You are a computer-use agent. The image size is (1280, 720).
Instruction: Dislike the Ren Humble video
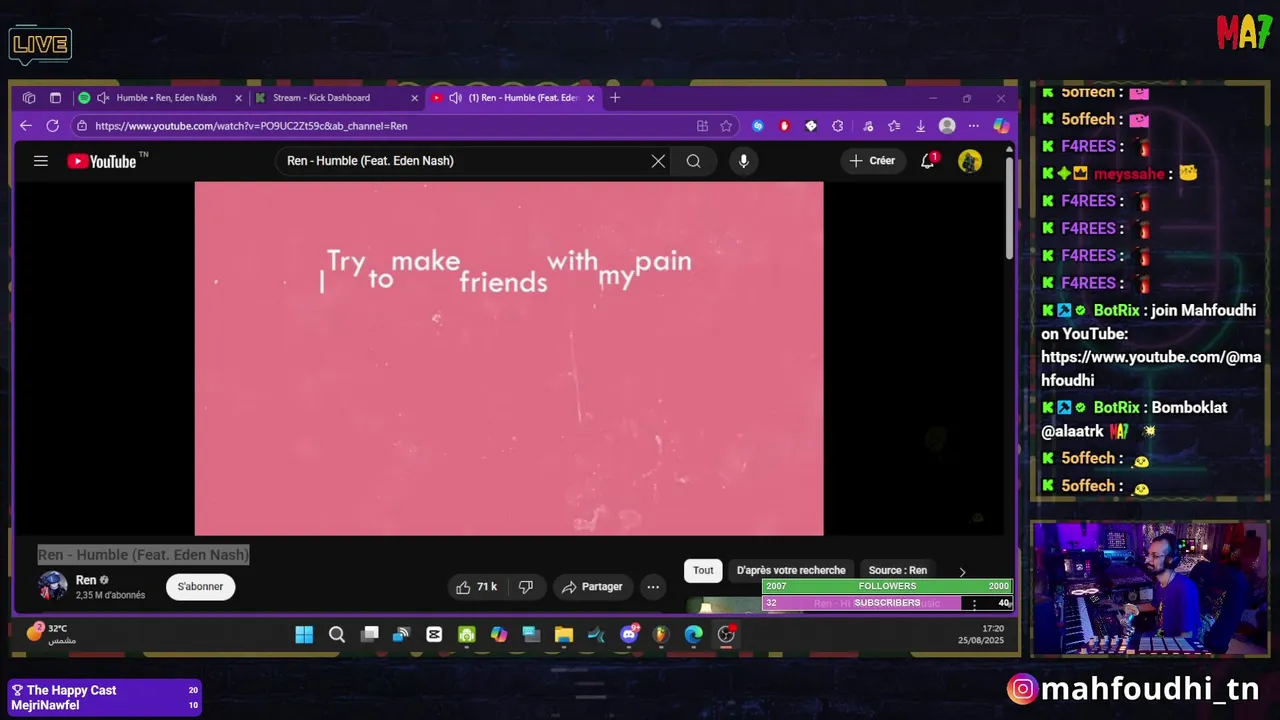pos(525,587)
